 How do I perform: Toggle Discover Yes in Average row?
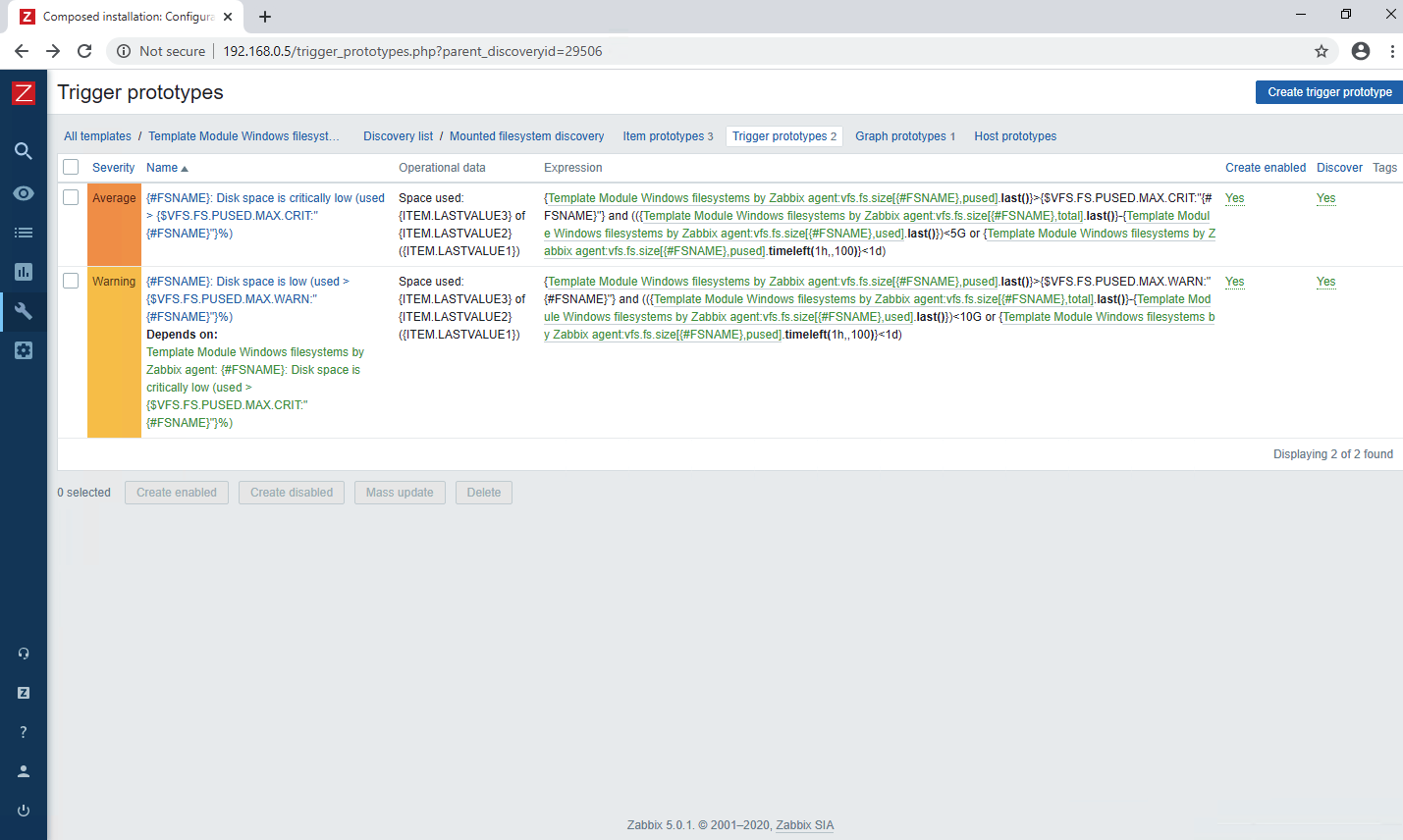(x=1325, y=198)
